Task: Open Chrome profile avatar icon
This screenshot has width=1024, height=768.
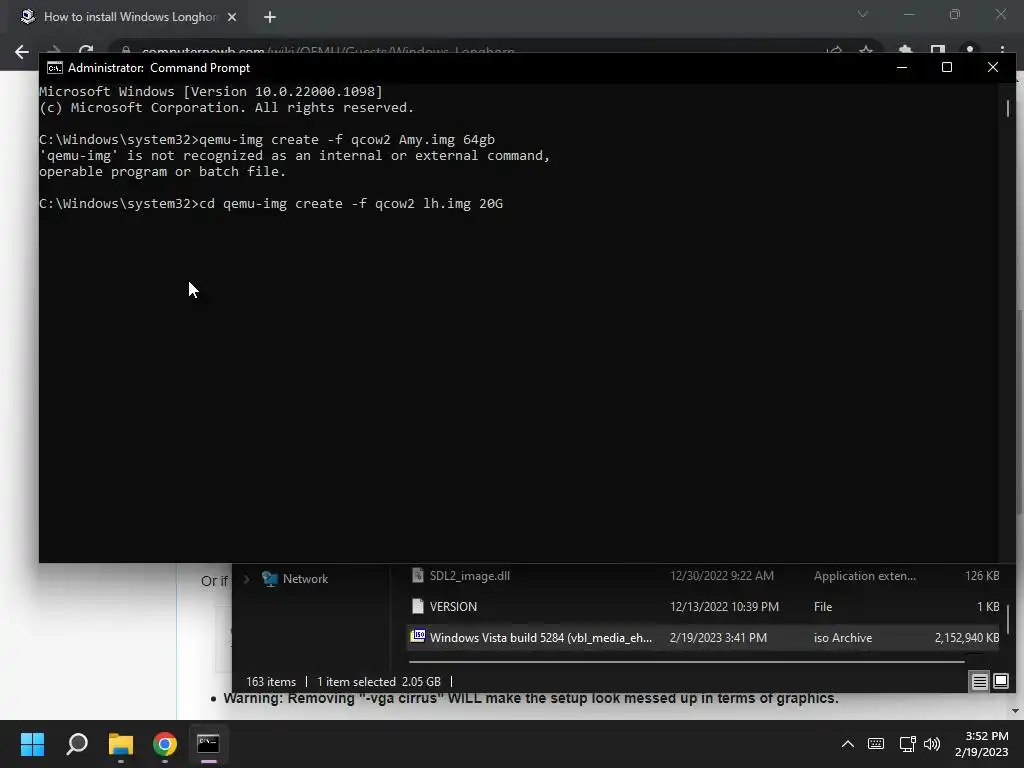Action: pos(970,50)
